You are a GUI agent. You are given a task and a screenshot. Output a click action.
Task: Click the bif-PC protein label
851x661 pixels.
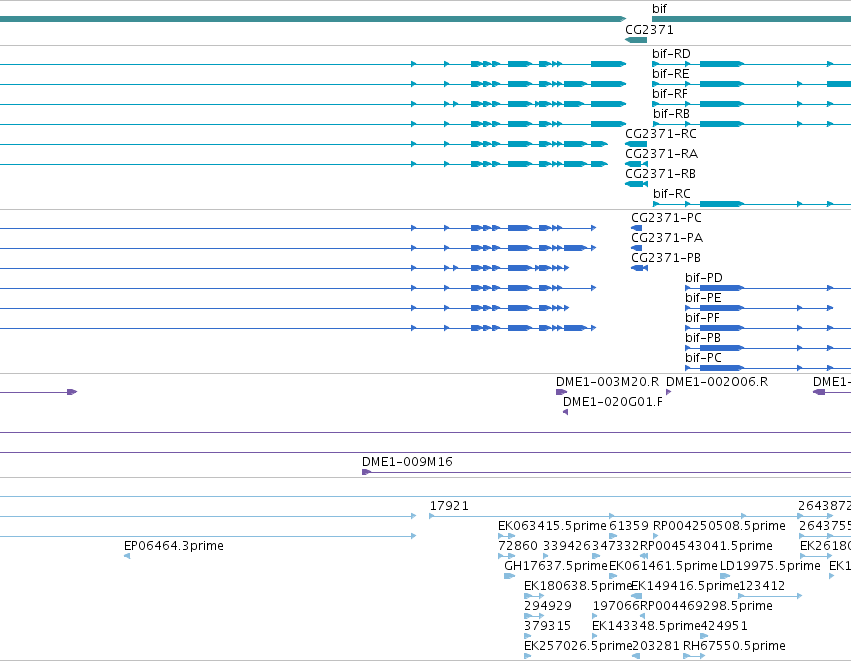pos(703,358)
